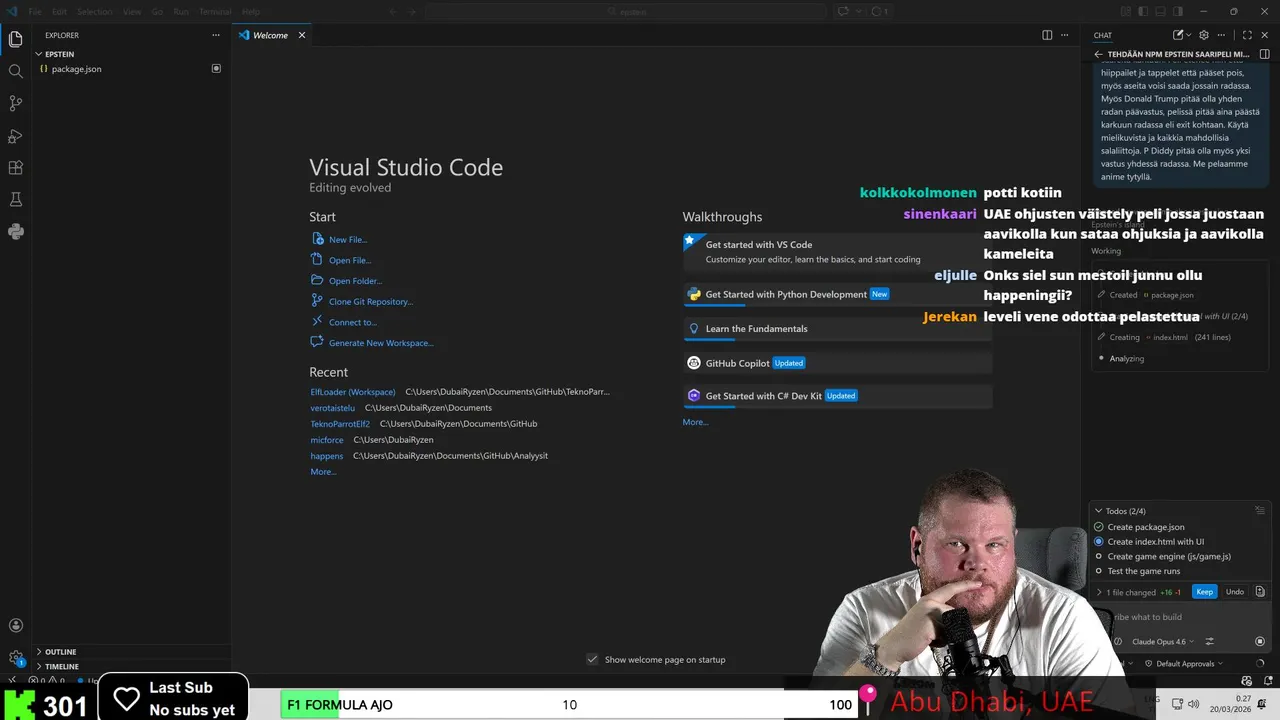Open GitHub Copilot walkthrough
Screen dimensions: 1280x720
point(837,363)
